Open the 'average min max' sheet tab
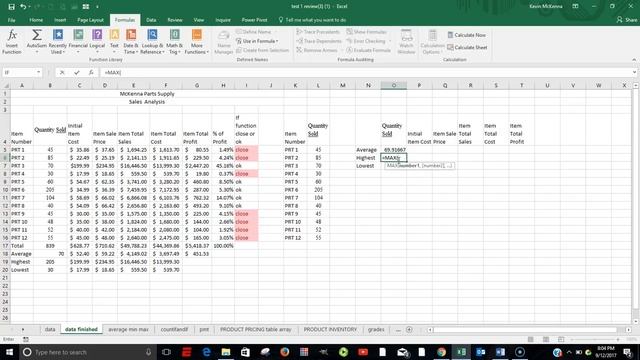This screenshot has width=640, height=360. tap(128, 329)
